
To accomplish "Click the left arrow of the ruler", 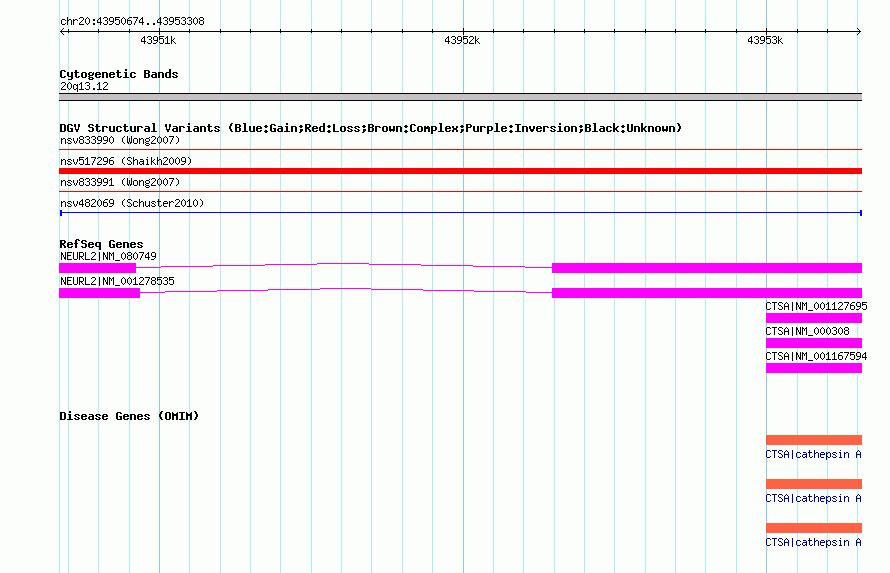I will click(63, 31).
